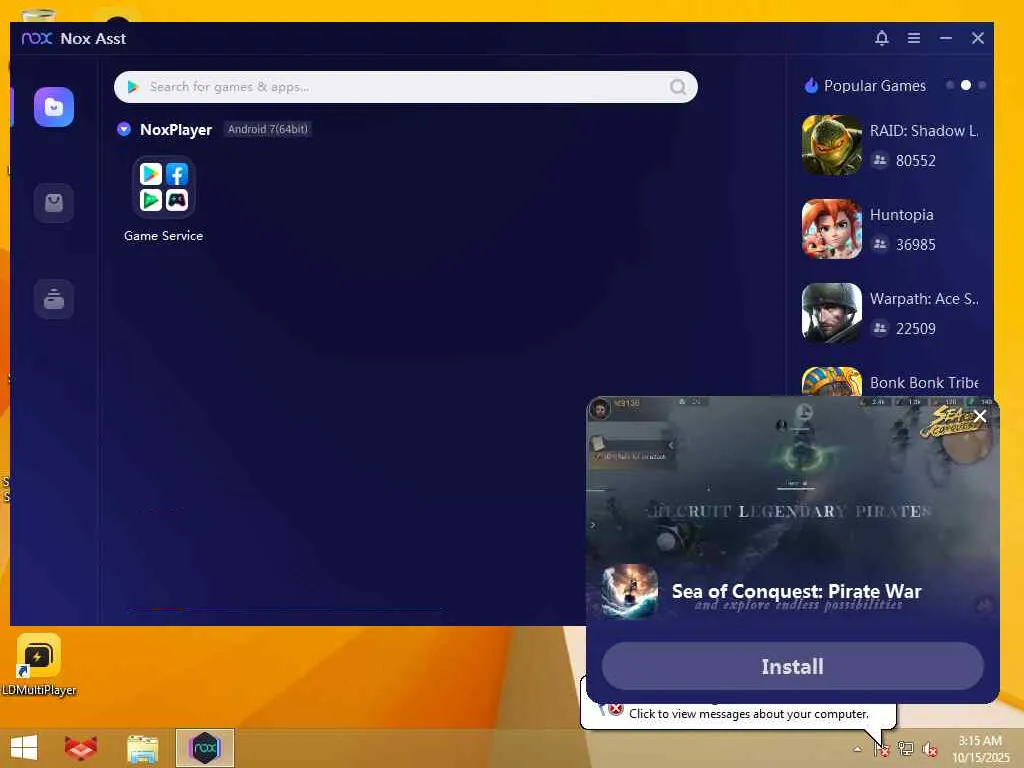This screenshot has width=1024, height=768.
Task: Open File Explorer from taskbar
Action: (x=142, y=748)
